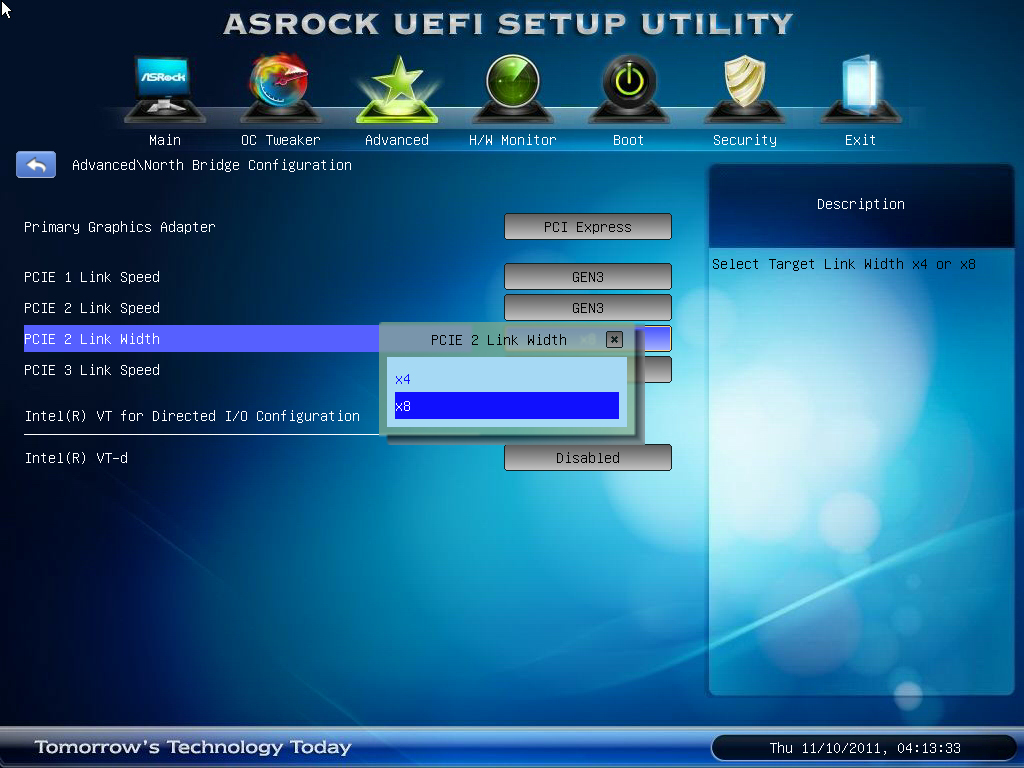Click the Select Target Link Width description text
This screenshot has height=768, width=1024.
tap(844, 264)
